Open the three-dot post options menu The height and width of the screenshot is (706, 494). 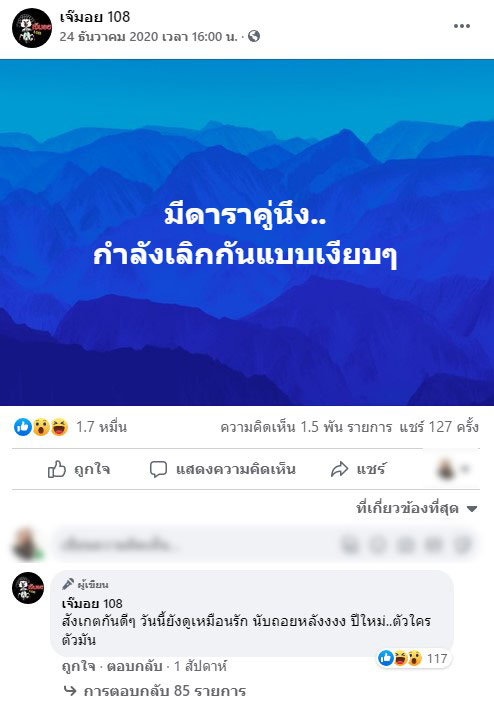[462, 26]
